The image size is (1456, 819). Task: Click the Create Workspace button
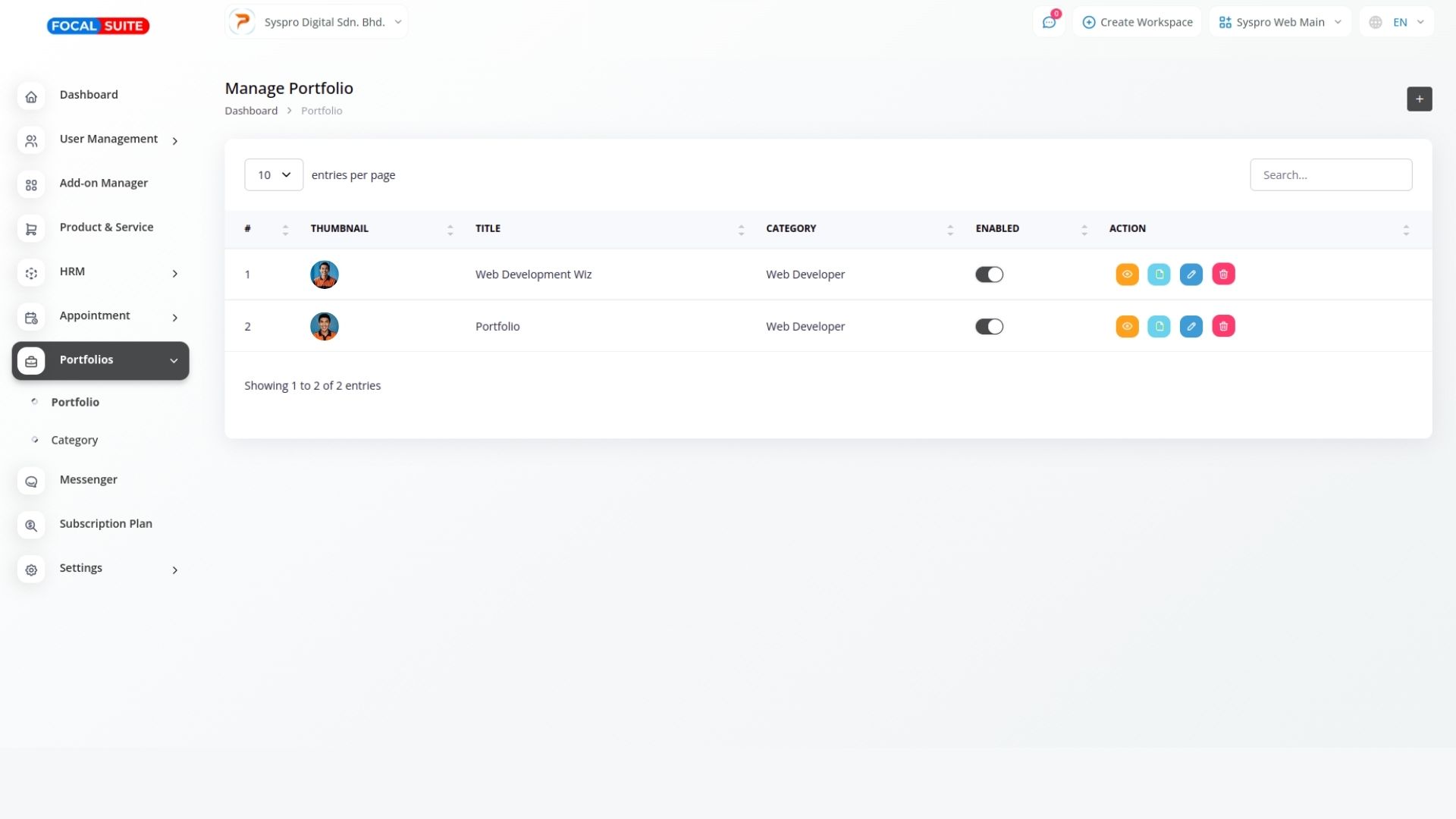click(x=1137, y=23)
